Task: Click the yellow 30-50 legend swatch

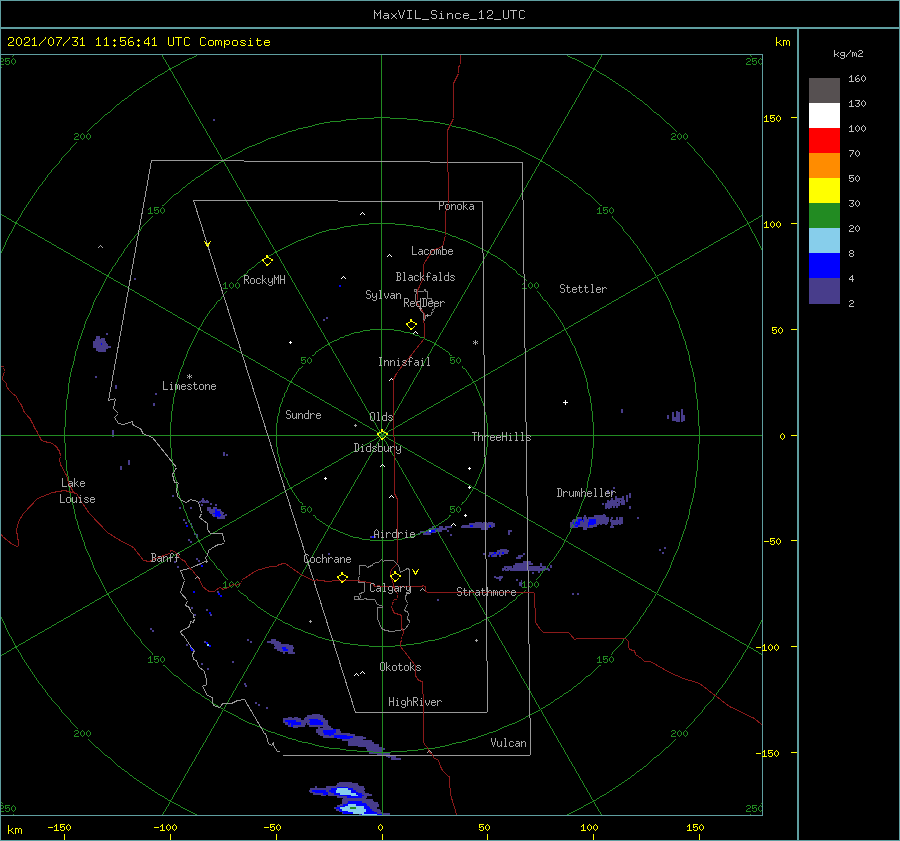Action: coord(824,191)
